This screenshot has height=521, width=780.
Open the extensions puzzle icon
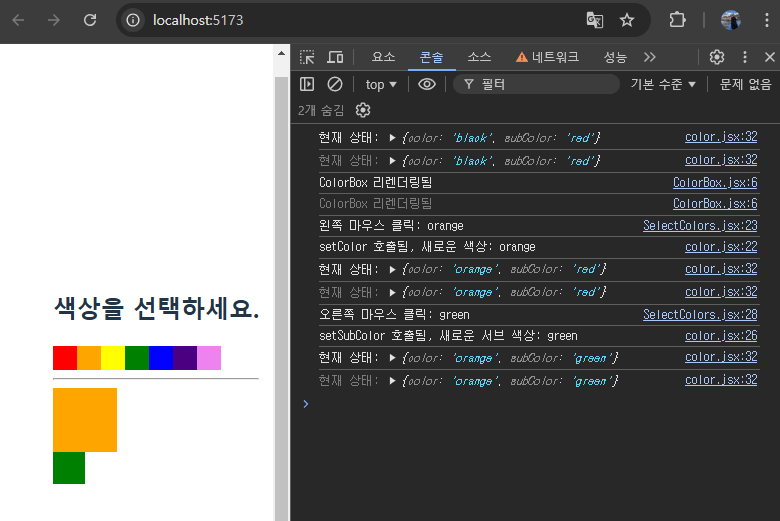[x=678, y=20]
